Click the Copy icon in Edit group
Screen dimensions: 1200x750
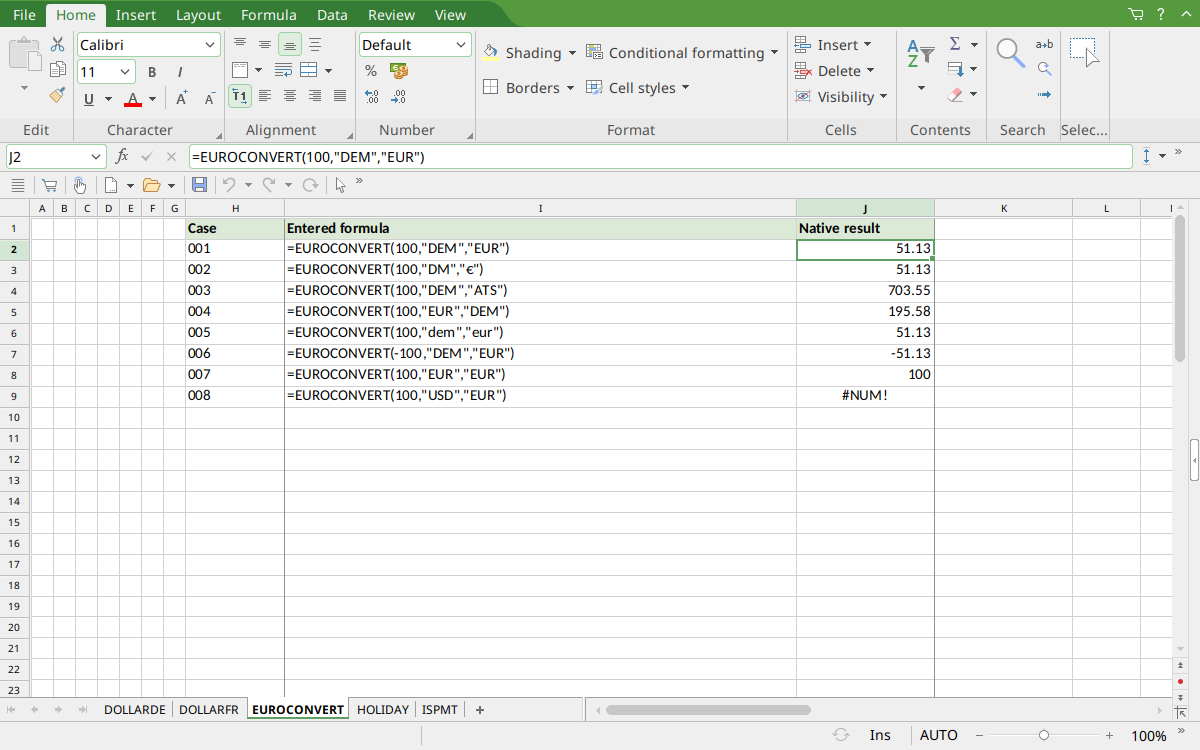pyautogui.click(x=58, y=70)
